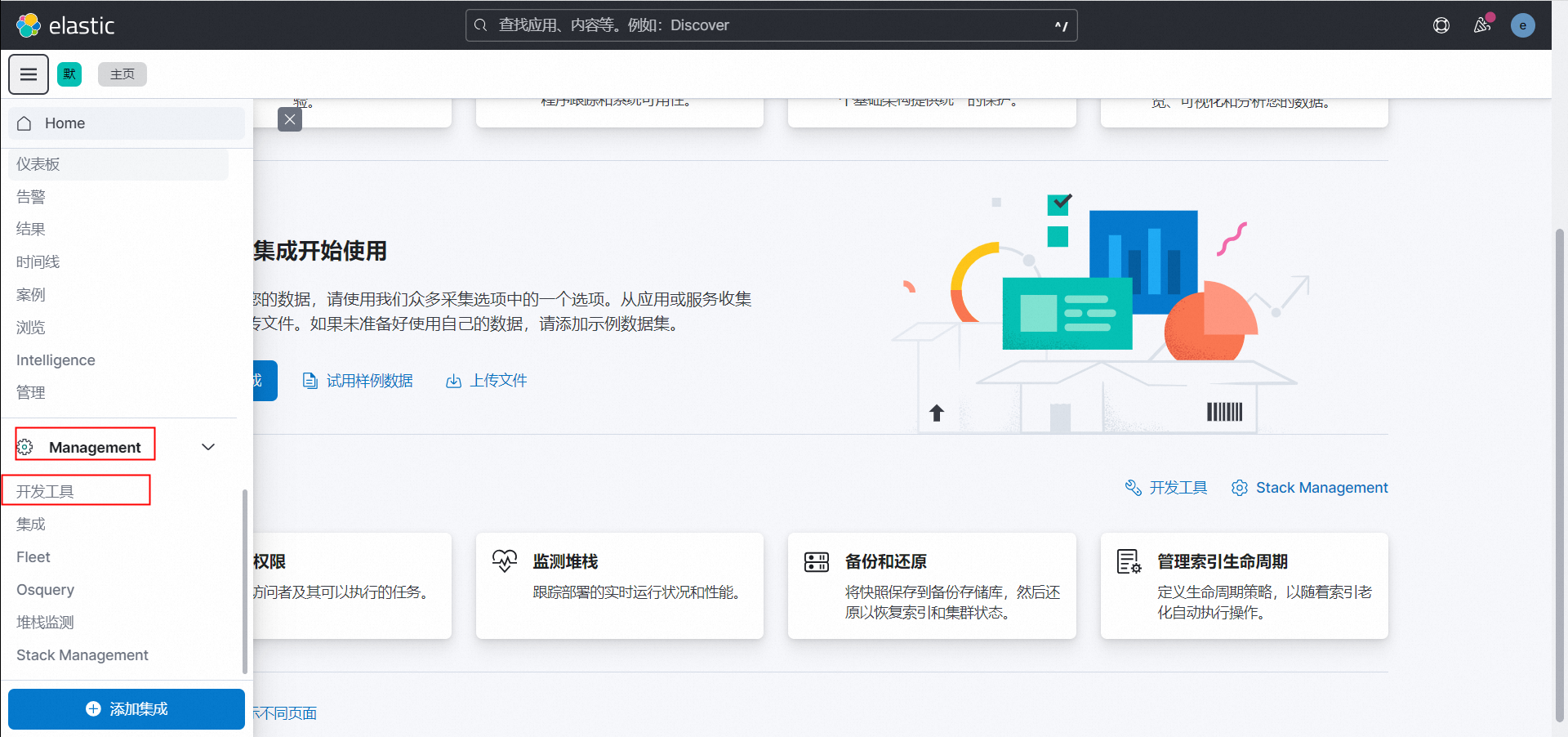Click the sample data document icon
This screenshot has width=1568, height=737.
[x=310, y=381]
